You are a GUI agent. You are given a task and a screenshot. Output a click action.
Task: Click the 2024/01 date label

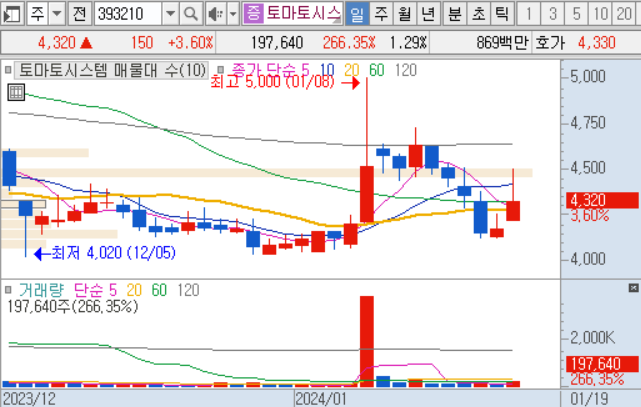click(x=320, y=399)
